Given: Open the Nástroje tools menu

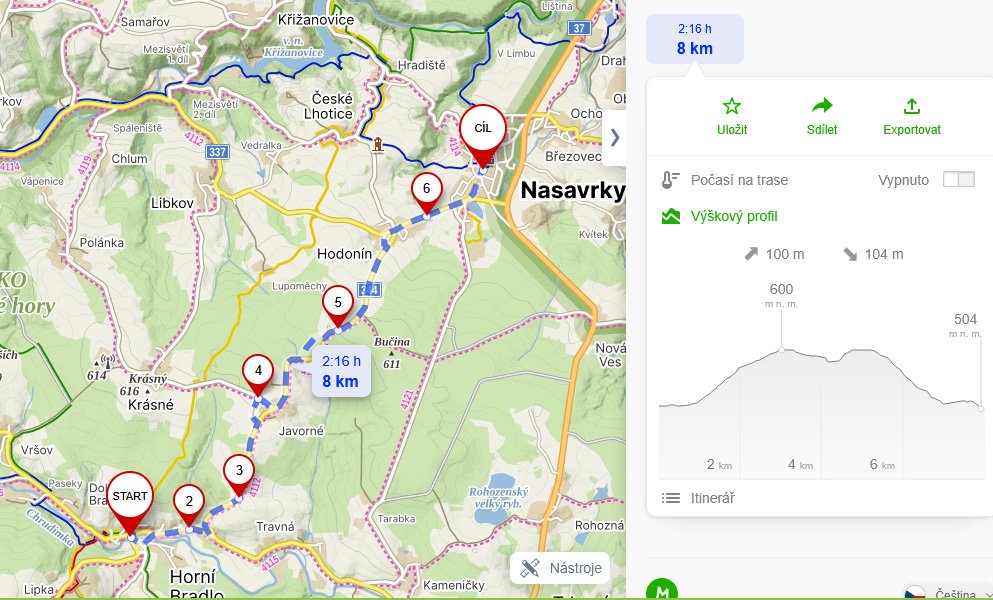Looking at the screenshot, I should point(560,568).
